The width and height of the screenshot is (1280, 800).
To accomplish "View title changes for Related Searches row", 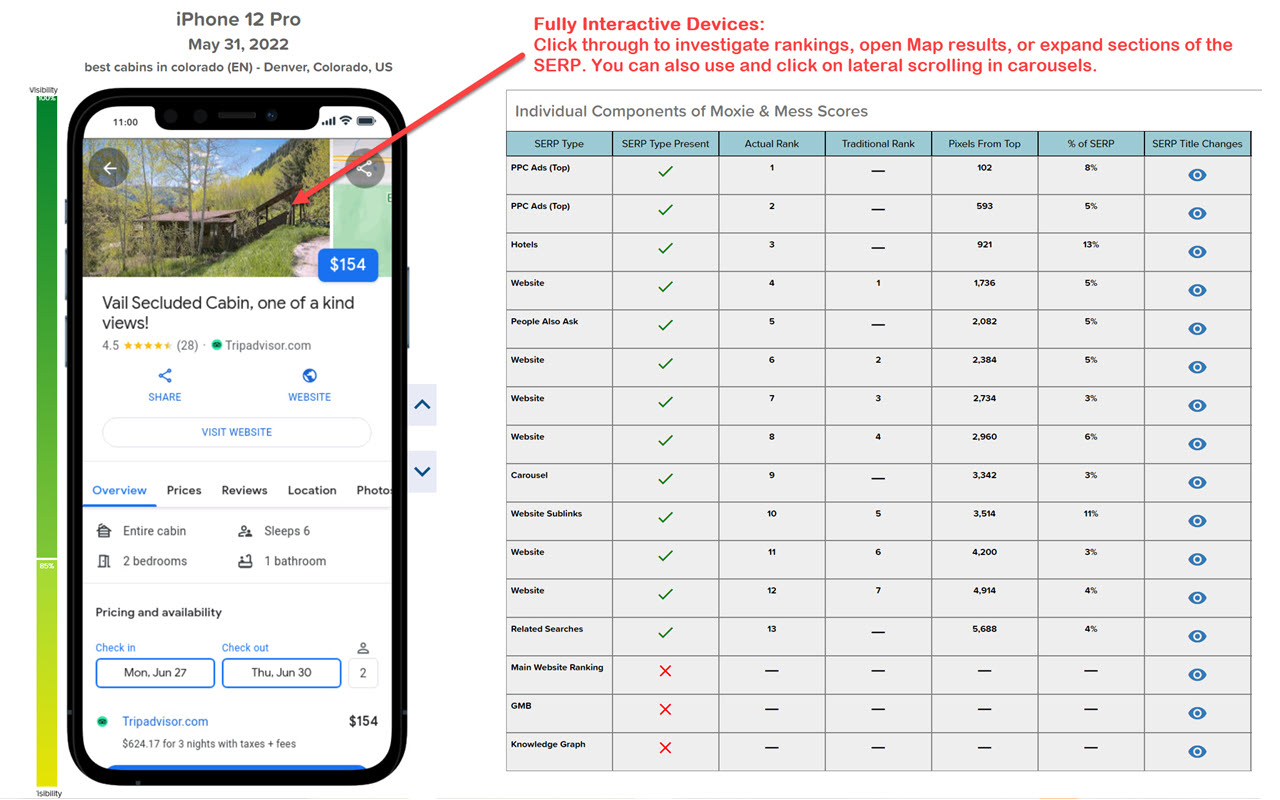I will pyautogui.click(x=1197, y=636).
